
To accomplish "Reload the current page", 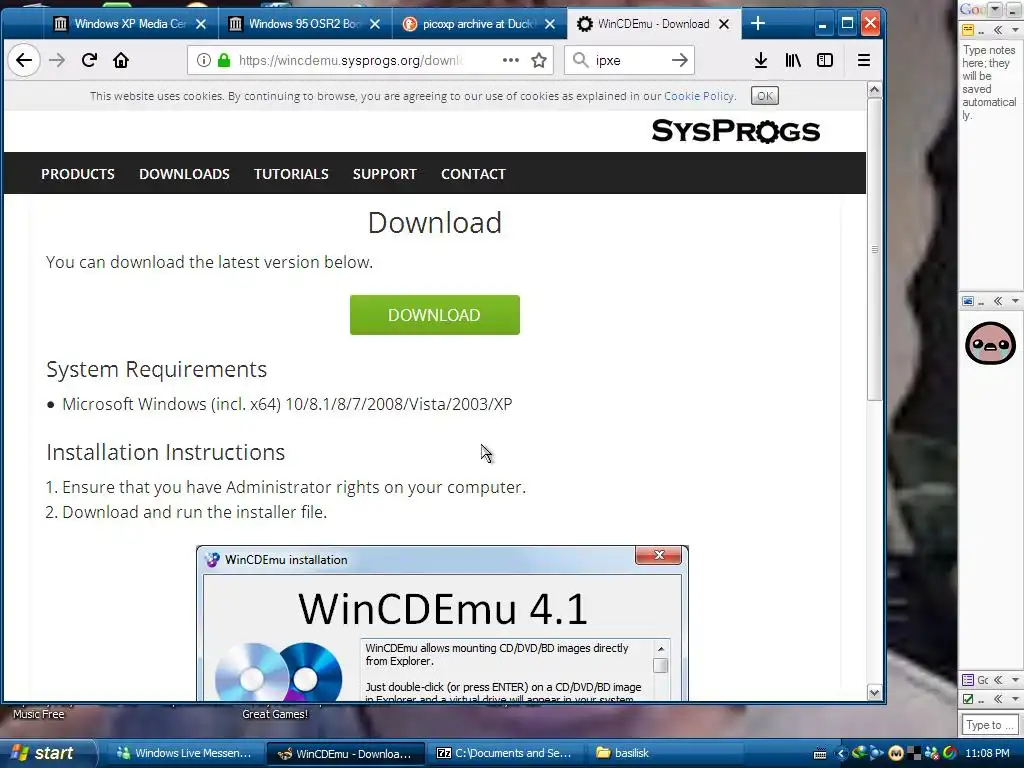I will click(89, 60).
